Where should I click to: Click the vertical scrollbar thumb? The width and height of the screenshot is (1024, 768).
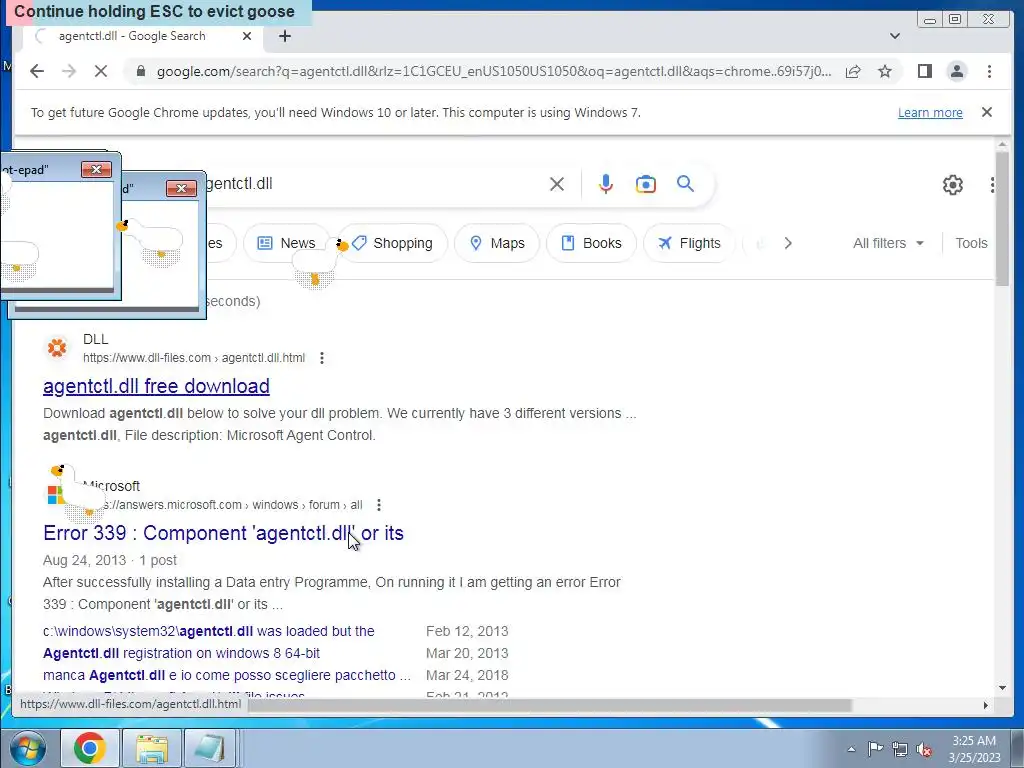[1002, 217]
